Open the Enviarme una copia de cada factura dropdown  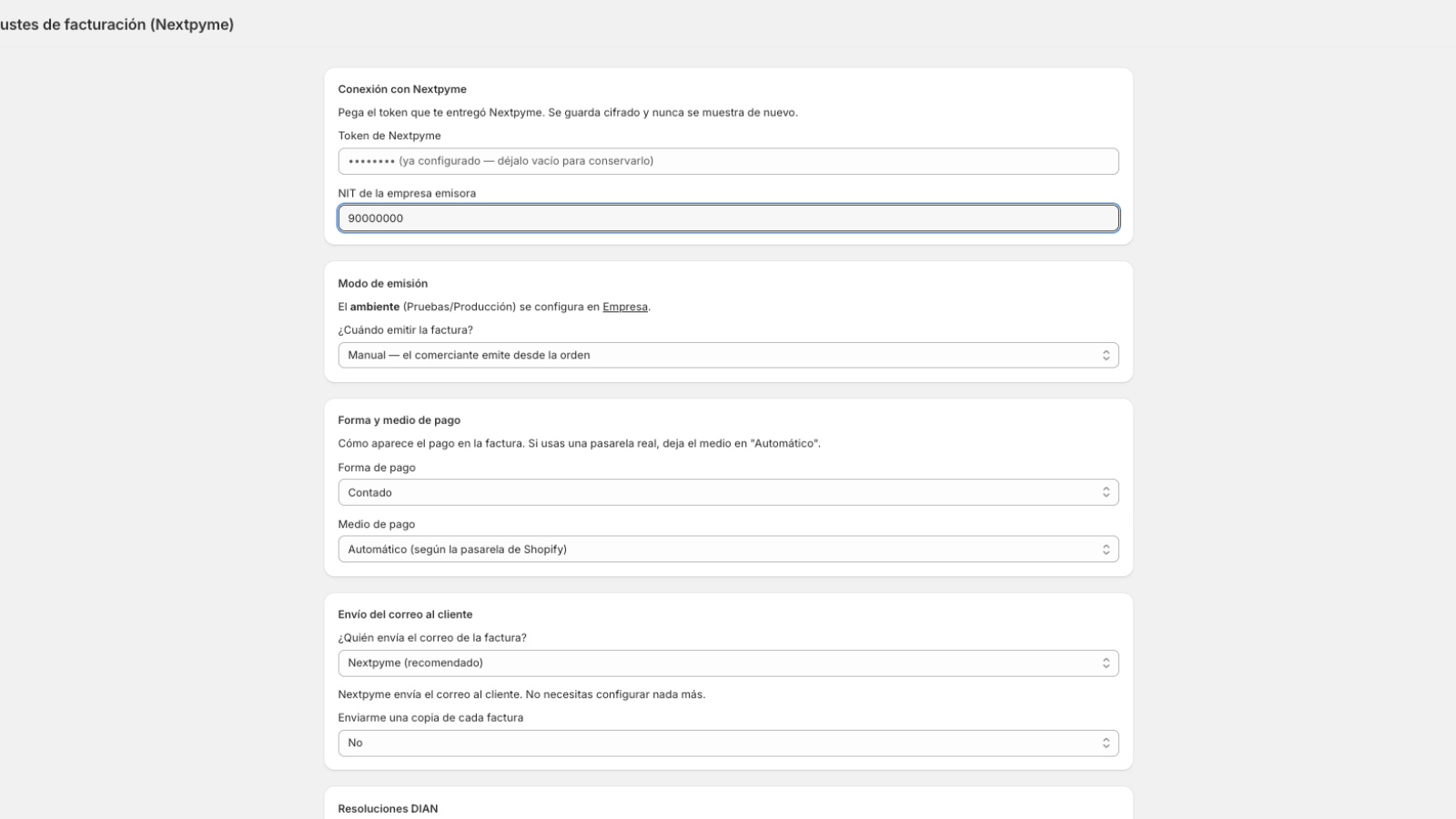(x=728, y=743)
